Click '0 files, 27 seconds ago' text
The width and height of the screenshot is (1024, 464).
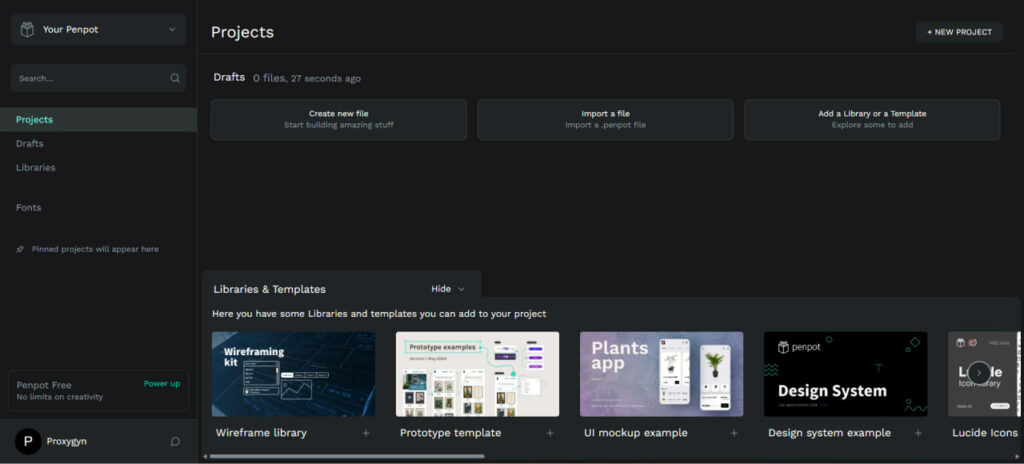(x=307, y=78)
